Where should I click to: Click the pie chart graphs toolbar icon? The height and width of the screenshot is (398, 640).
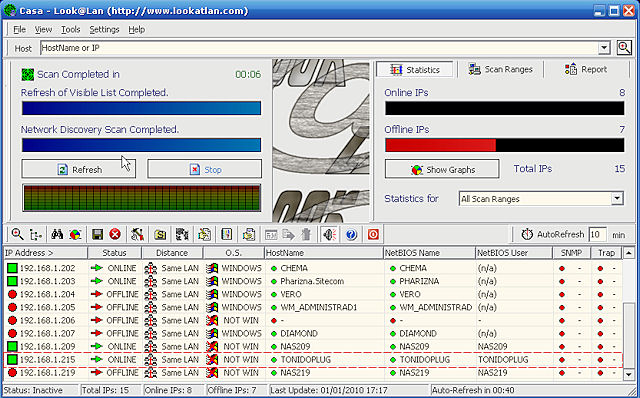point(75,234)
